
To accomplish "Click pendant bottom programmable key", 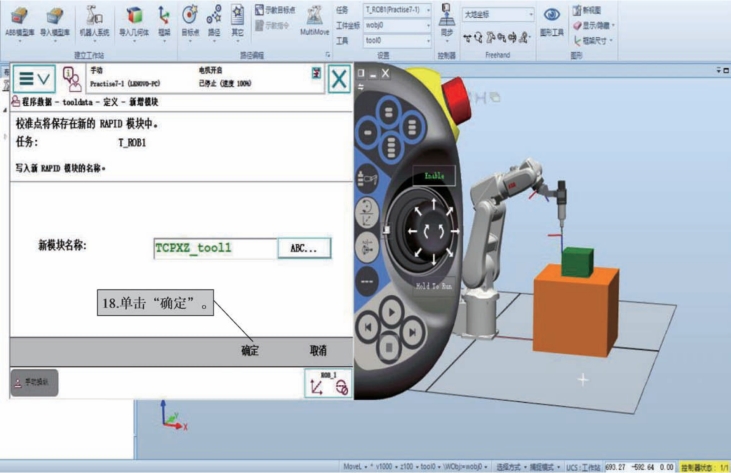I will (391, 147).
